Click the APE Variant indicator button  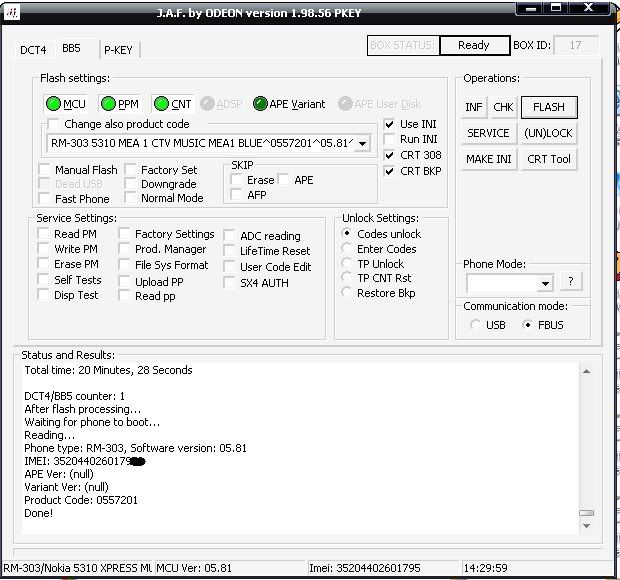pyautogui.click(x=289, y=104)
